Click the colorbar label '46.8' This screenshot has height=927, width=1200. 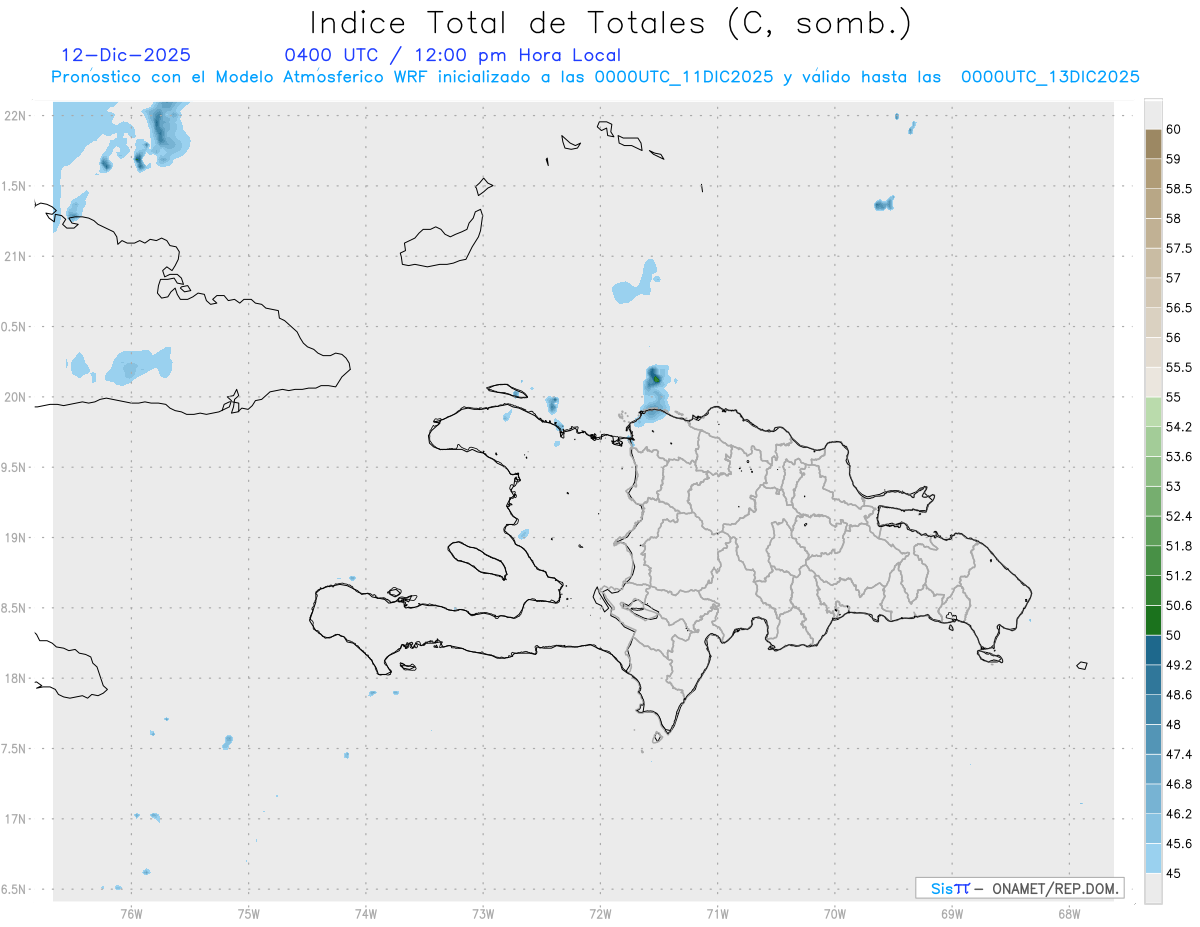[x=1179, y=784]
